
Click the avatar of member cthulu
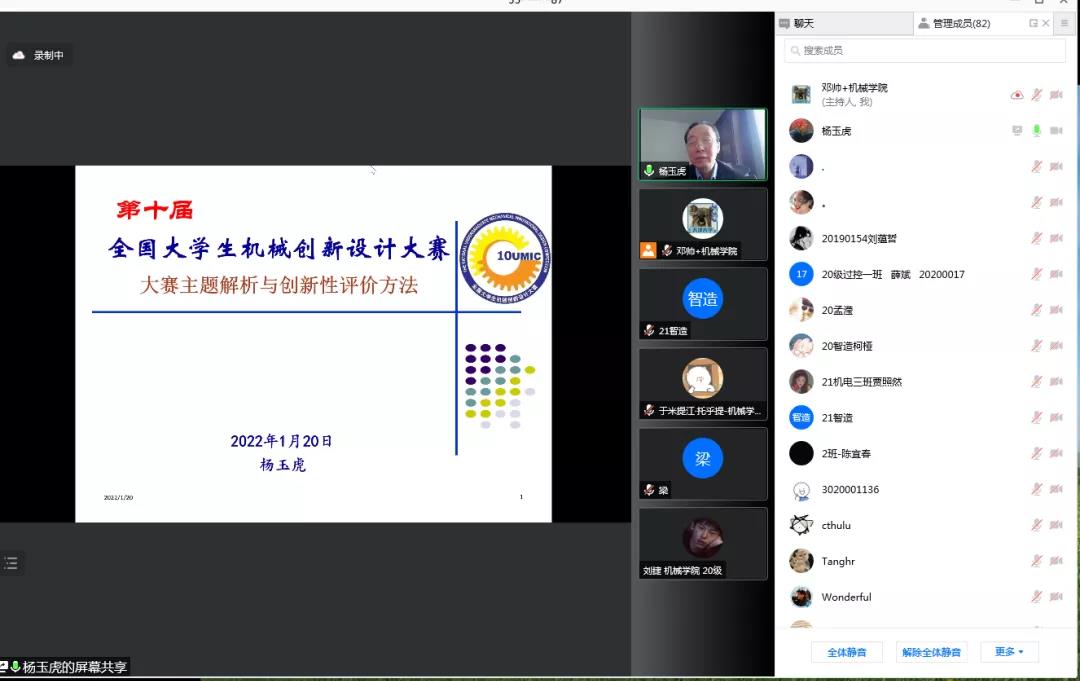tap(801, 525)
